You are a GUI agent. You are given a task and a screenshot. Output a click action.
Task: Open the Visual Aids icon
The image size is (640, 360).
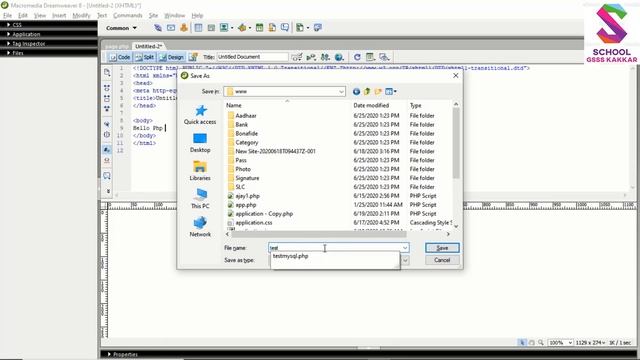(384, 57)
